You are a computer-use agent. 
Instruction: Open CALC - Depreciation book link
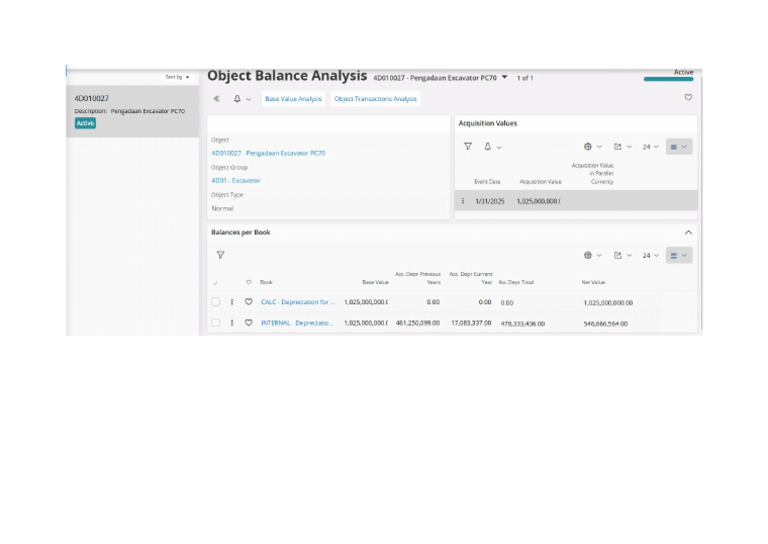298,302
